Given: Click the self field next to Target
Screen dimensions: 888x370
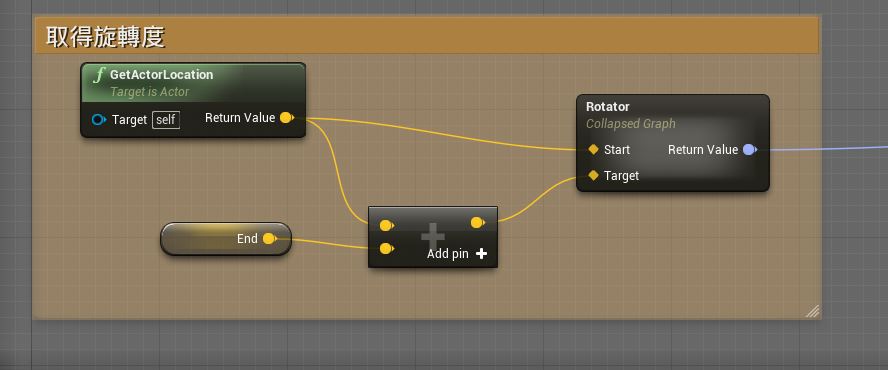Looking at the screenshot, I should pyautogui.click(x=166, y=120).
